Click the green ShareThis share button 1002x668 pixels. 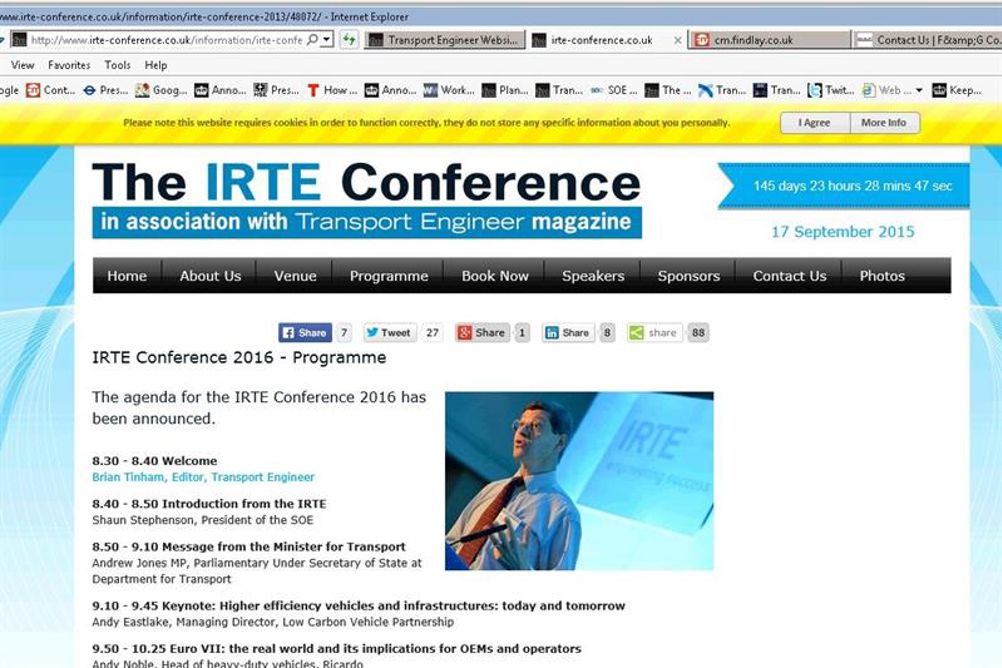coord(654,332)
